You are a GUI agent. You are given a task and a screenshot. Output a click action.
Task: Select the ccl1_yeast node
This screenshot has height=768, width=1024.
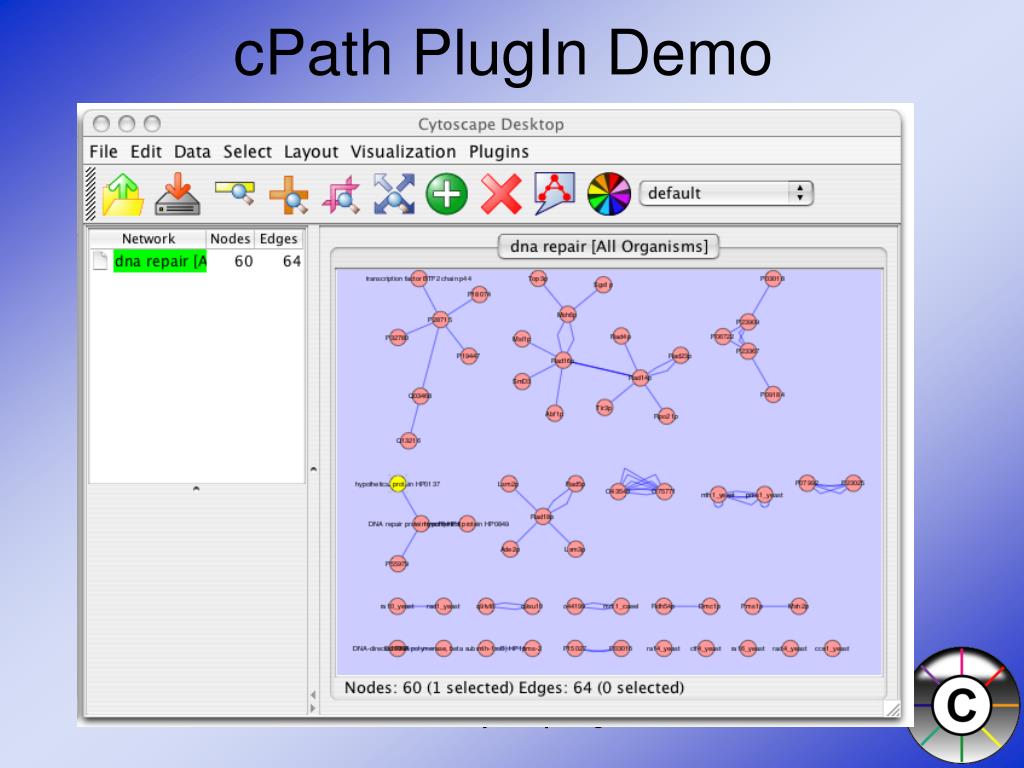coord(832,648)
